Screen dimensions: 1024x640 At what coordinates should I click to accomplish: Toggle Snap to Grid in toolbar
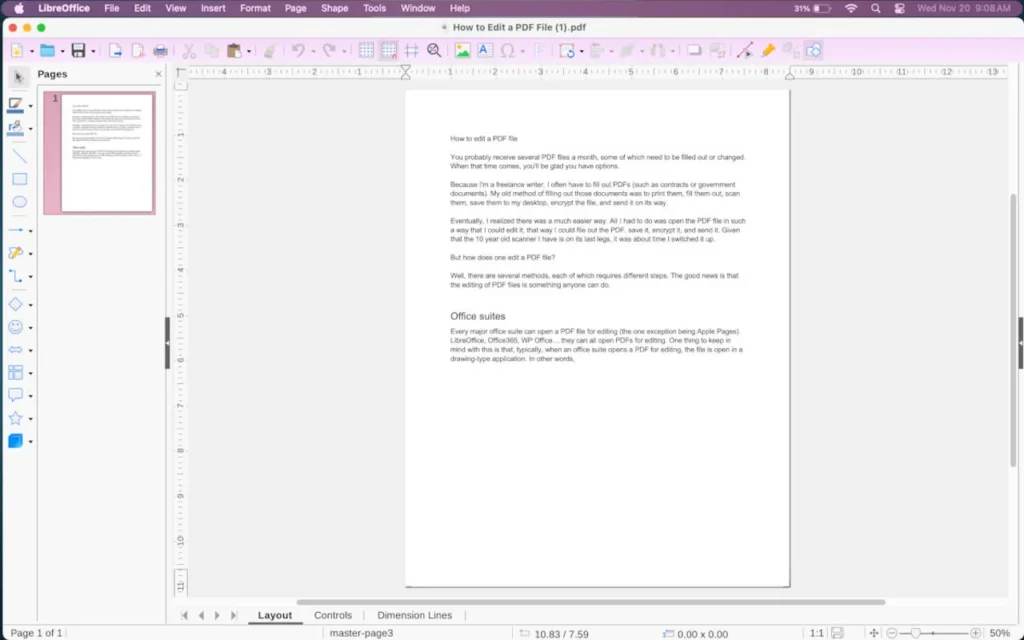click(389, 51)
